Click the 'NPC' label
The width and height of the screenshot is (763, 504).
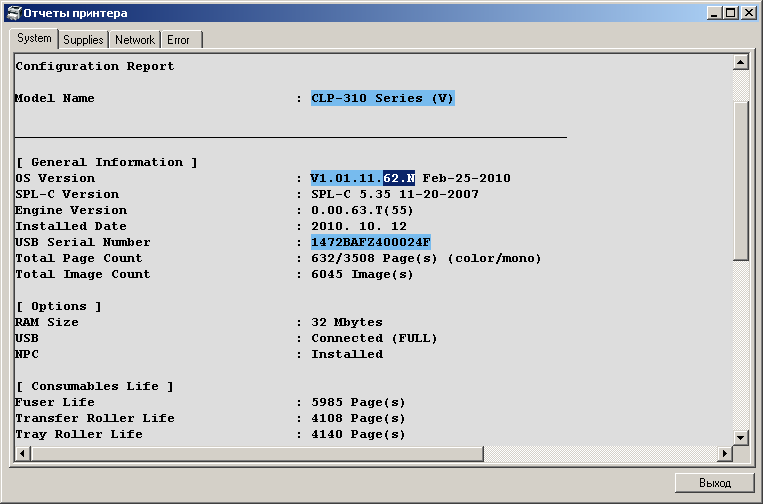click(x=27, y=354)
